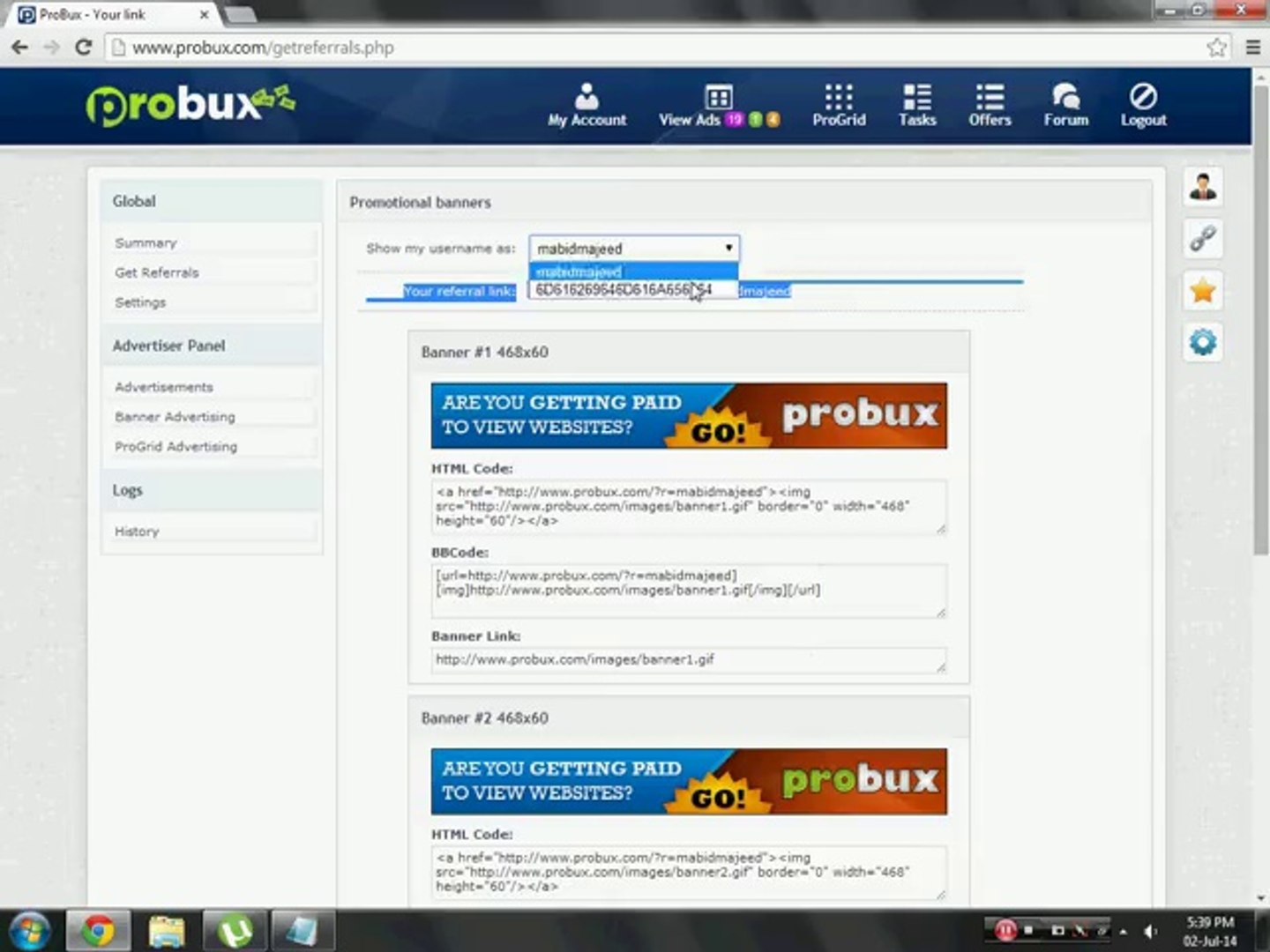Go to ProGrid from the top navigation
Image resolution: width=1270 pixels, height=952 pixels.
[x=839, y=106]
